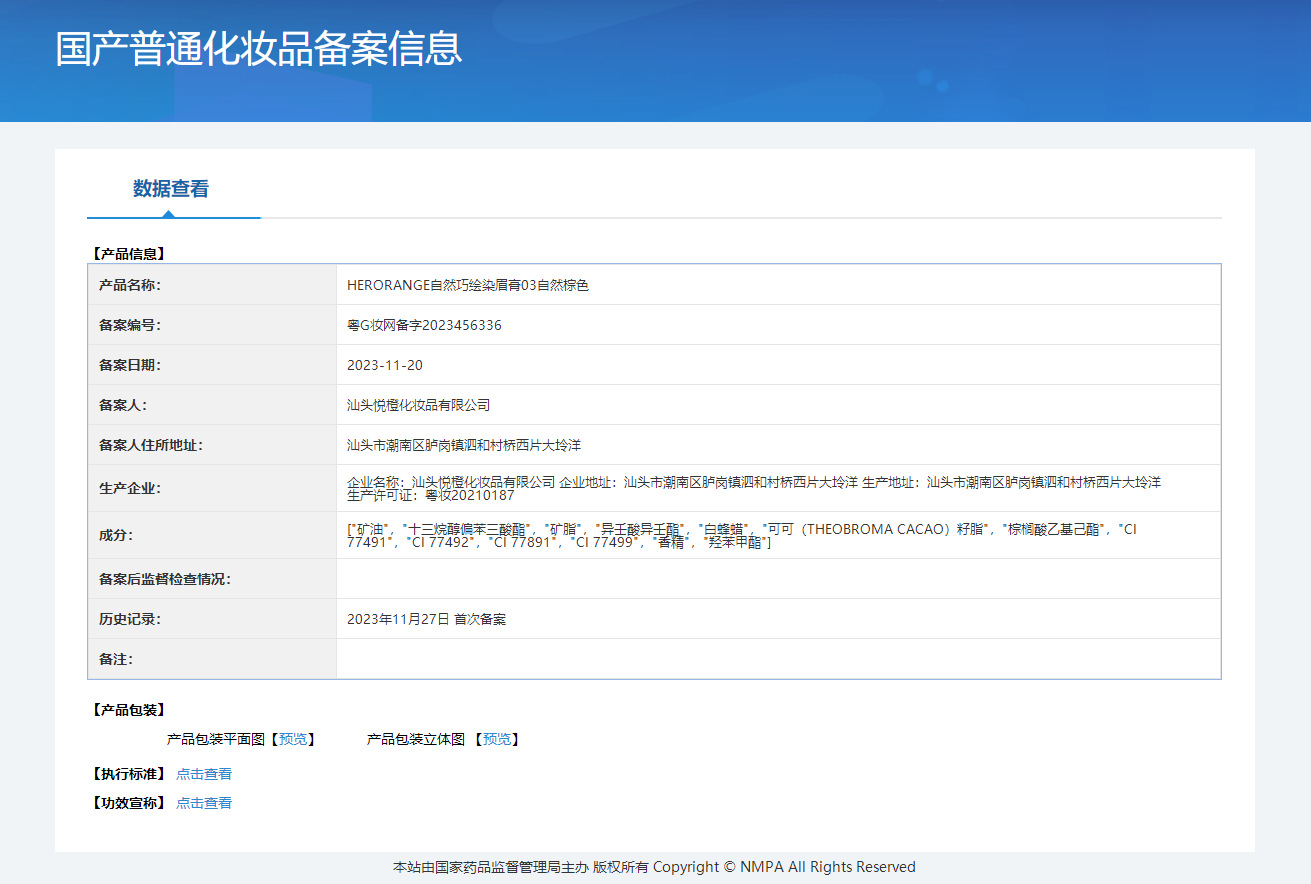This screenshot has height=884, width=1311.
Task: Select address value in 备案人住所地址 row
Action: point(464,445)
